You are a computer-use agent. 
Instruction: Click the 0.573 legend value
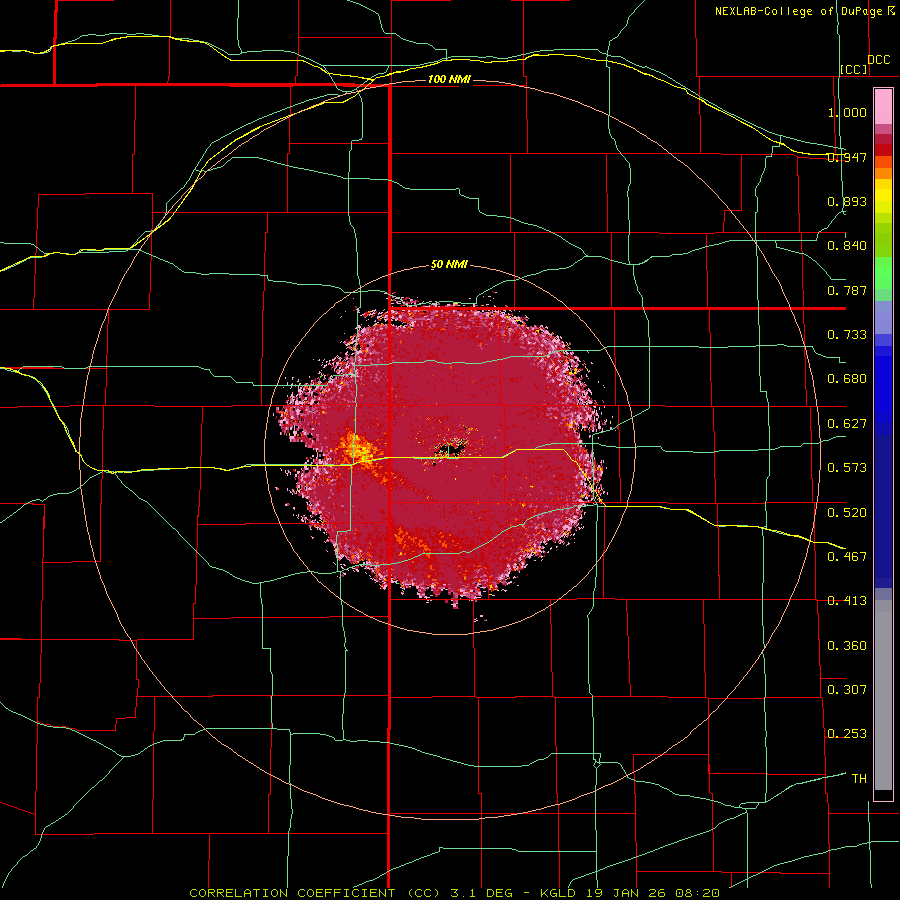pos(847,468)
